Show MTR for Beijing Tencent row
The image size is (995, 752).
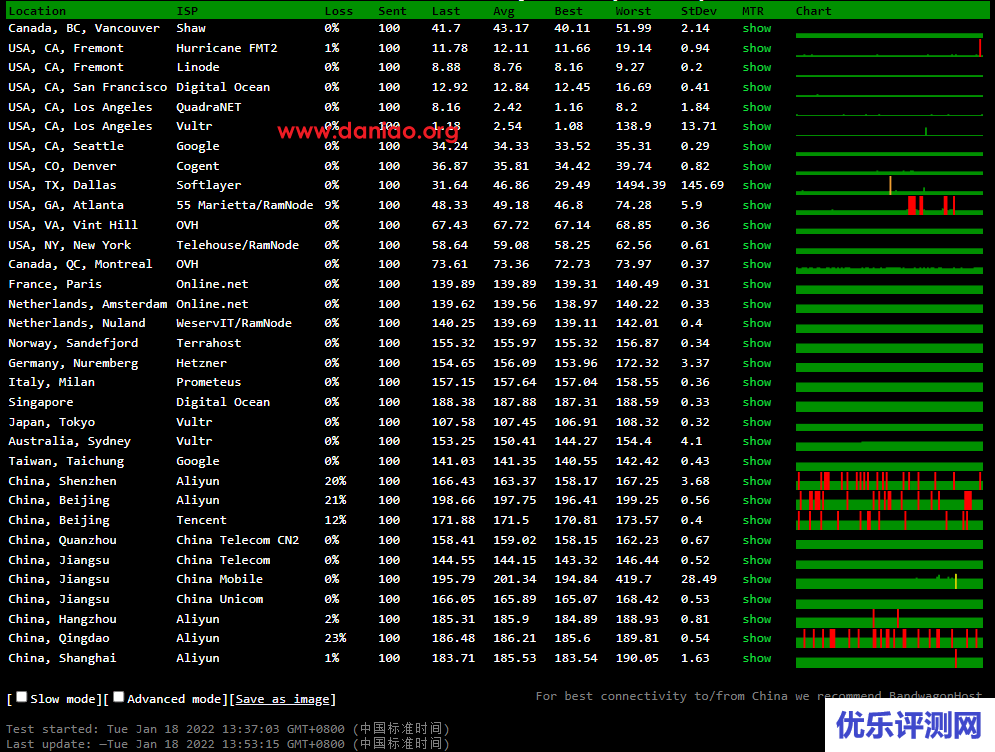757,520
